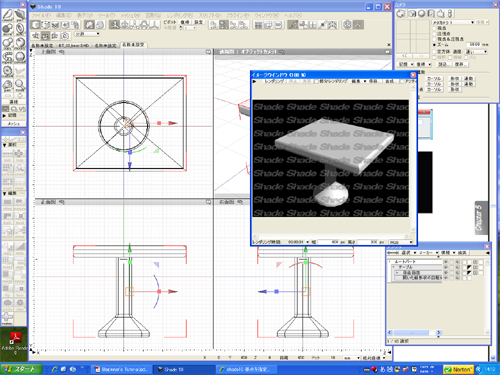Screen dimensions: 500x375
Task: Switch to the .SHD document tab
Action: (73, 45)
